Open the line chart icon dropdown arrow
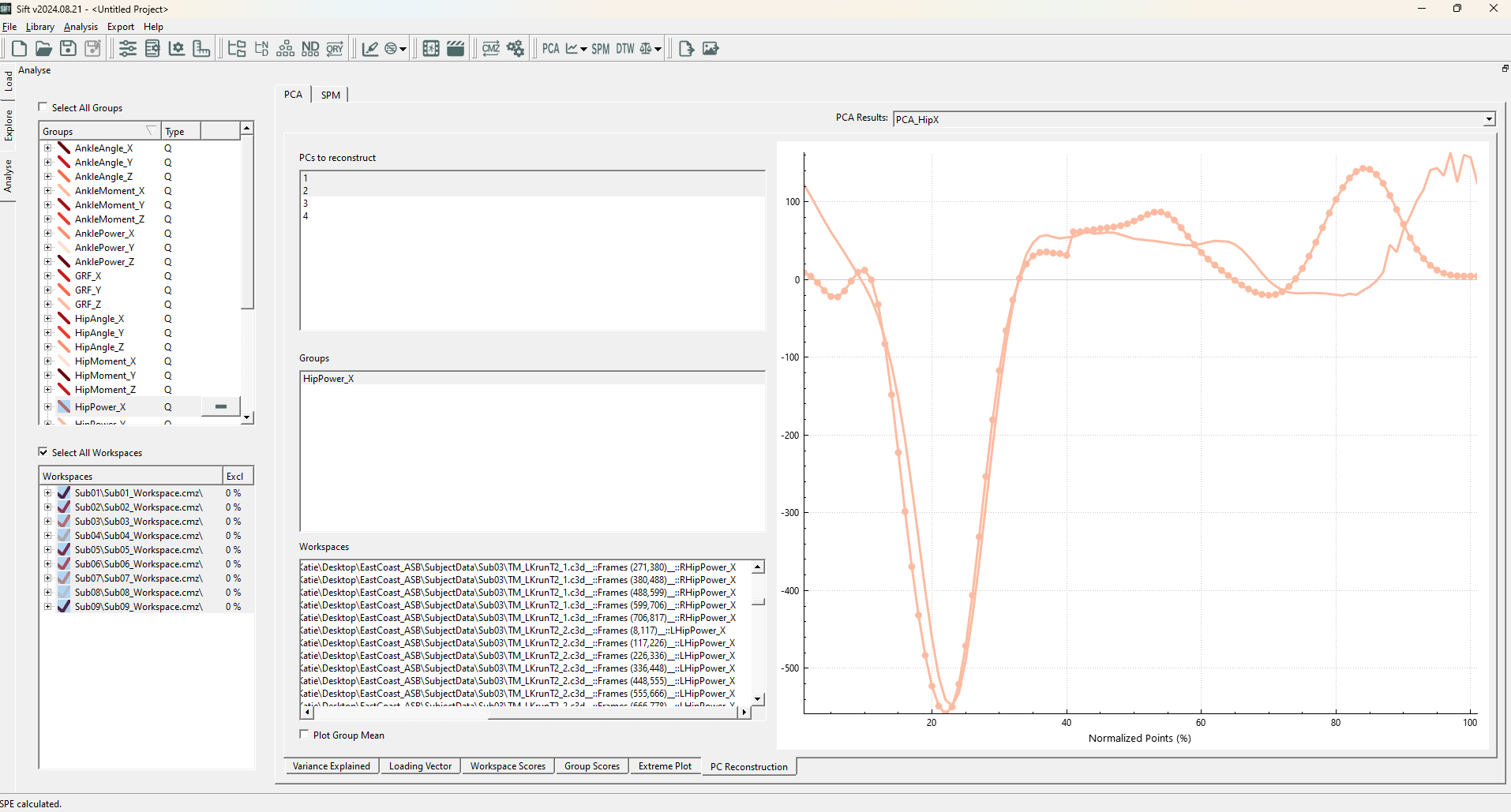The height and width of the screenshot is (812, 1511). click(x=584, y=49)
